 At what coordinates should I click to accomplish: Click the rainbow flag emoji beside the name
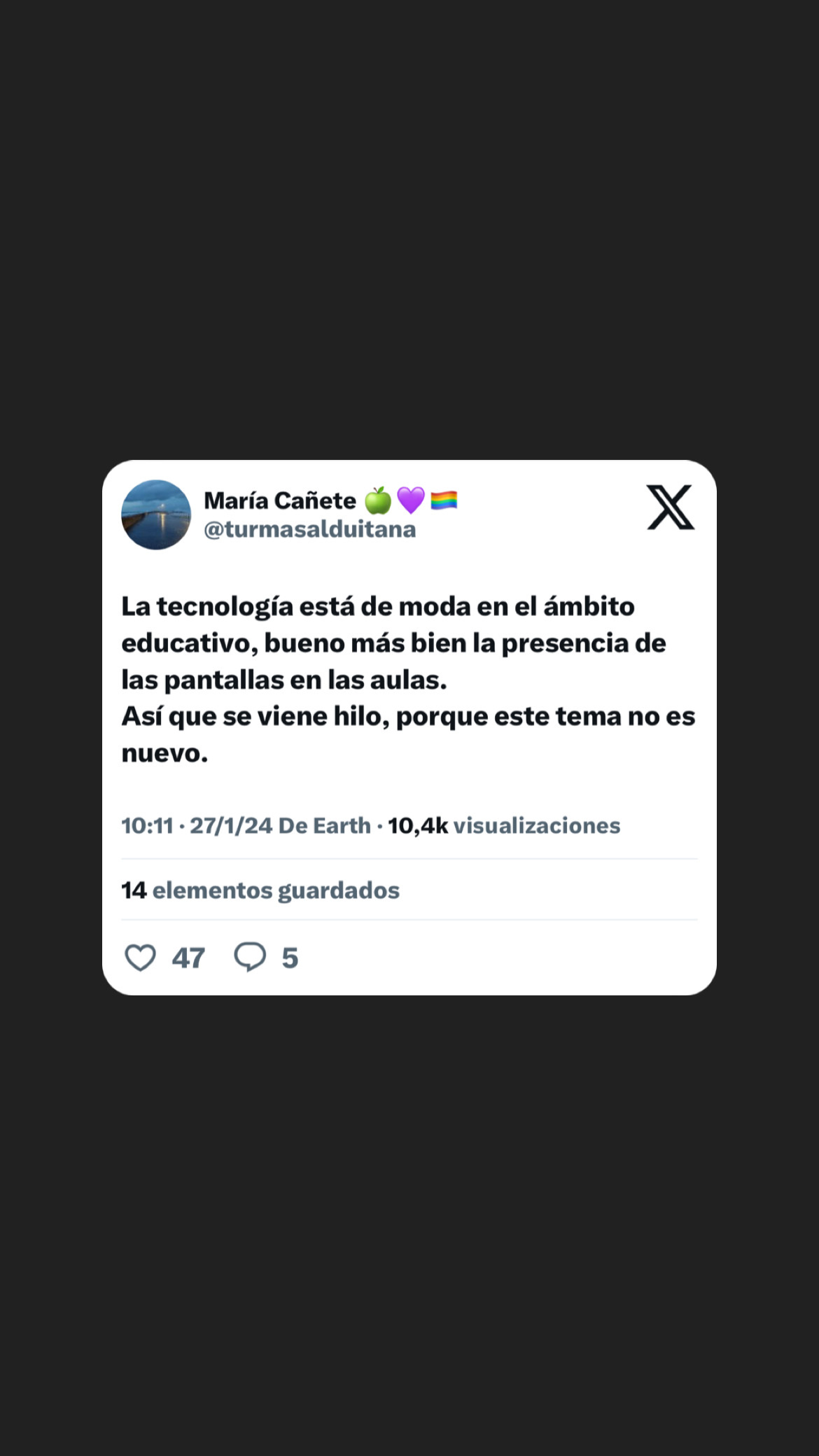(444, 500)
